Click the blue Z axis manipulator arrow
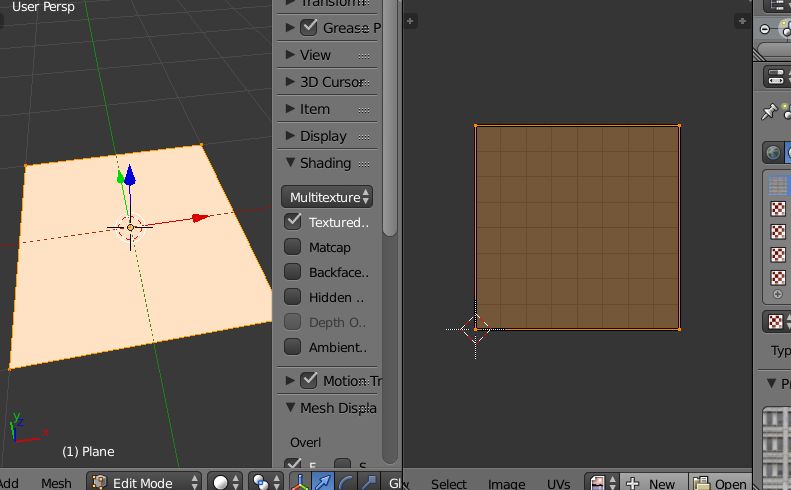This screenshot has width=791, height=490. point(130,174)
